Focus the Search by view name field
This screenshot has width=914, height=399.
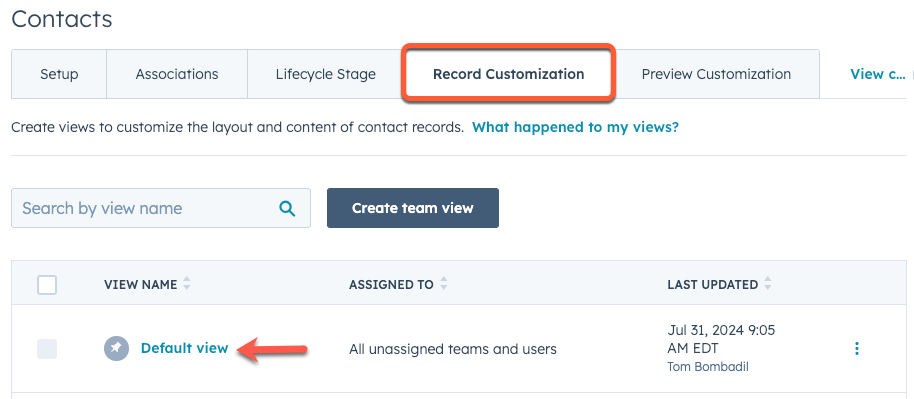tap(161, 208)
